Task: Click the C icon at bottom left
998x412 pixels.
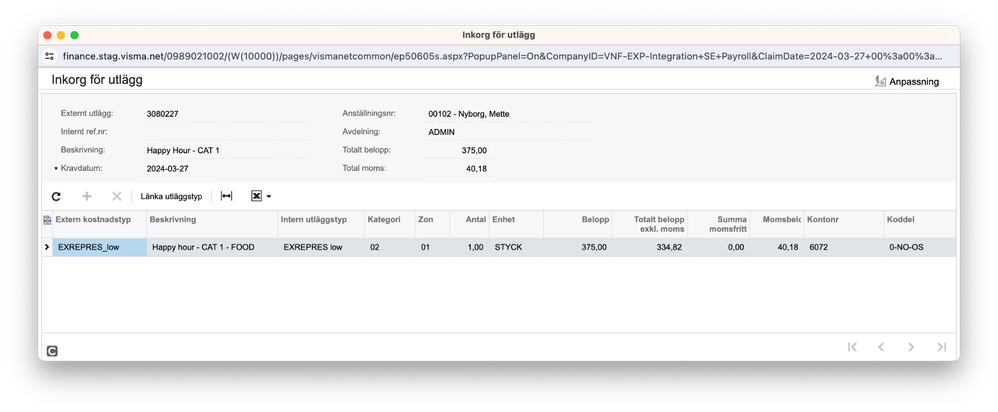Action: pyautogui.click(x=53, y=351)
